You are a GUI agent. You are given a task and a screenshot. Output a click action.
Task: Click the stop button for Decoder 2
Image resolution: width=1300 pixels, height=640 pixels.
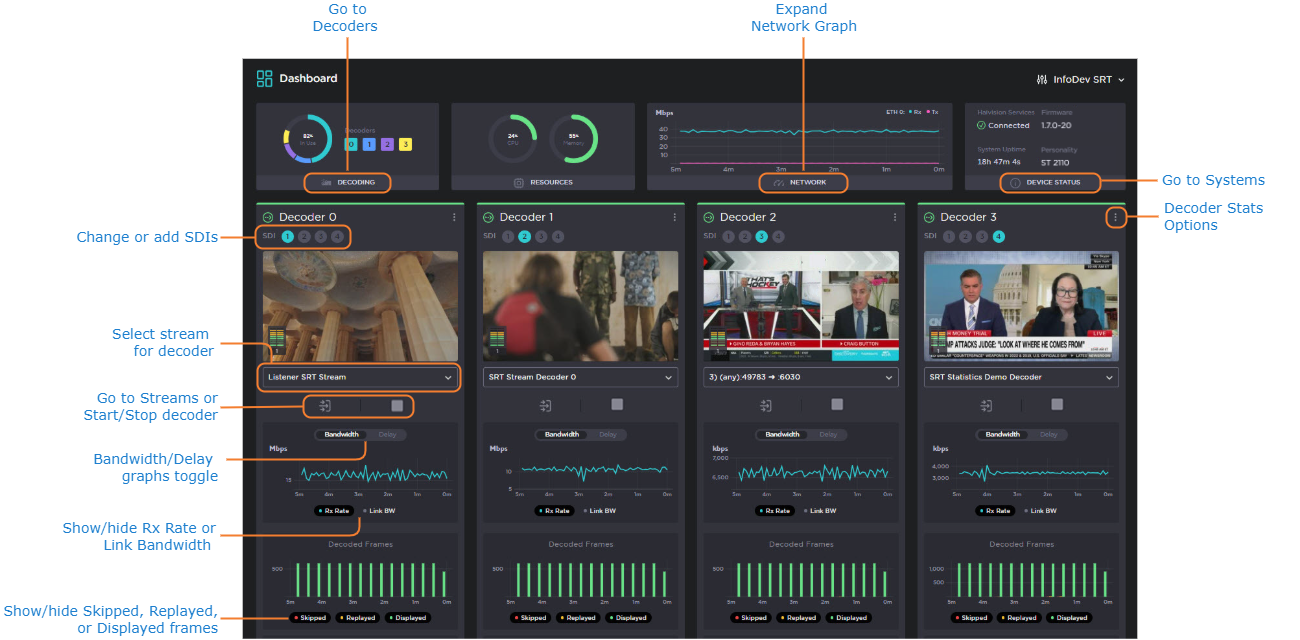[837, 405]
